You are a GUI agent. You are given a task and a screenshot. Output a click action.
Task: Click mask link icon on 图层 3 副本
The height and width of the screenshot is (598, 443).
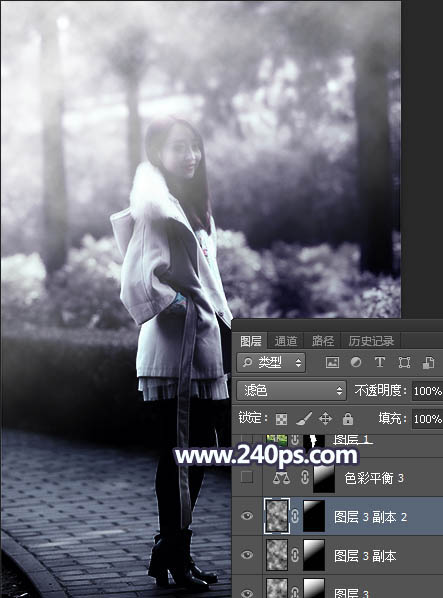pyautogui.click(x=295, y=555)
